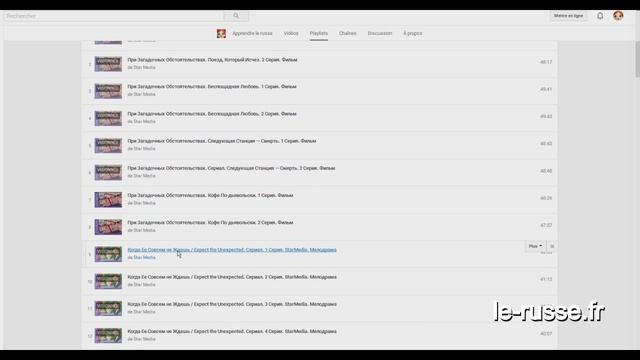Open video Поезд, Который Исчез. 2 Серия
Image resolution: width=640 pixels, height=360 pixels.
pos(212,60)
